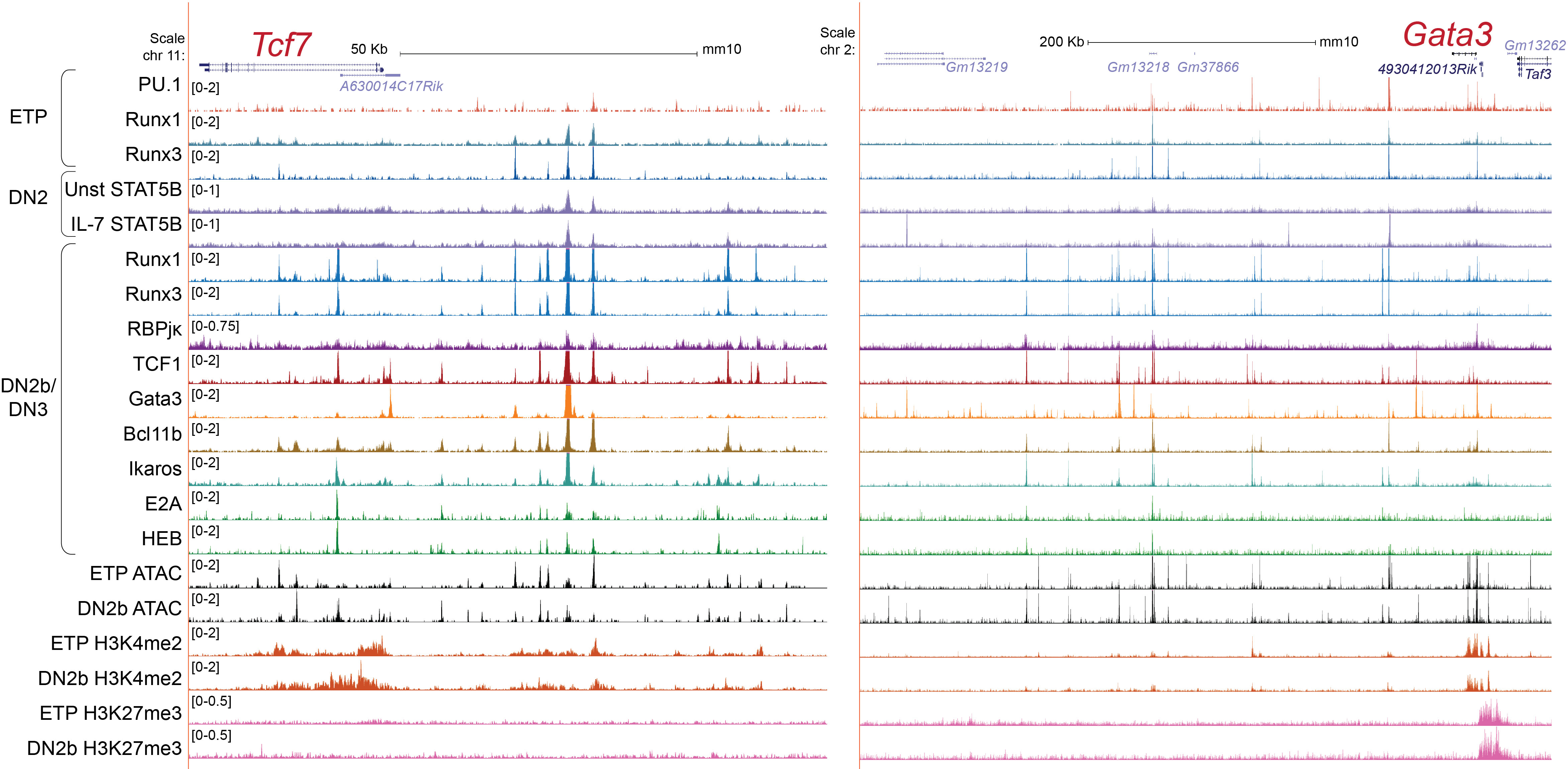1568x769 pixels.
Task: Click the [0-2] range on the Ikaros track
Action: click(x=205, y=463)
